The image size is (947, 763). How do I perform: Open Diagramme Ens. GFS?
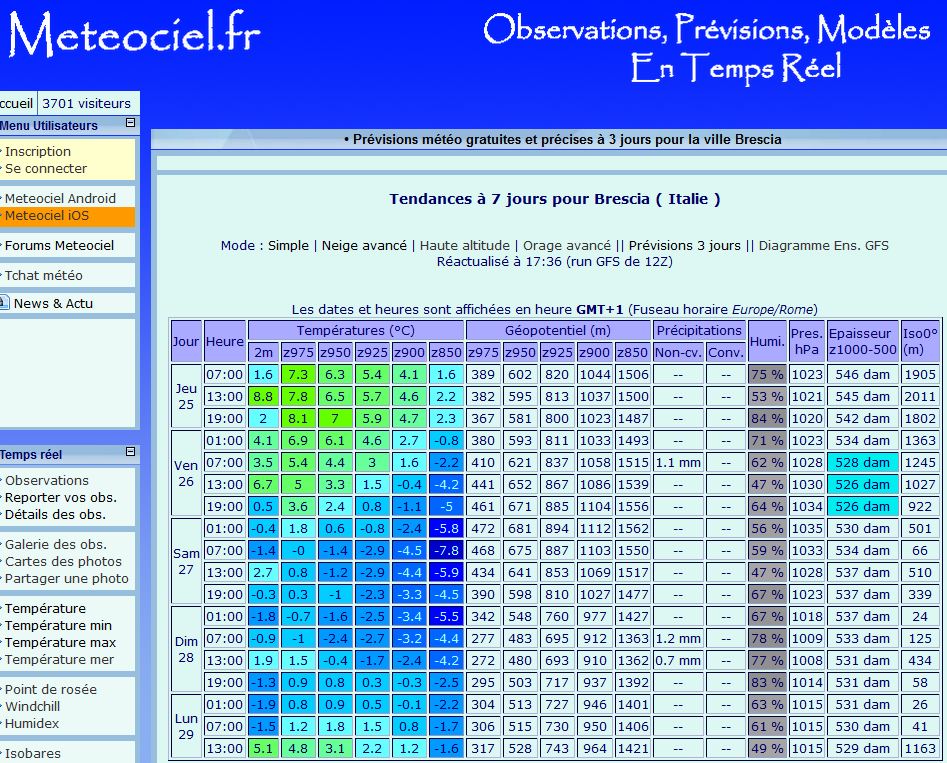(824, 245)
